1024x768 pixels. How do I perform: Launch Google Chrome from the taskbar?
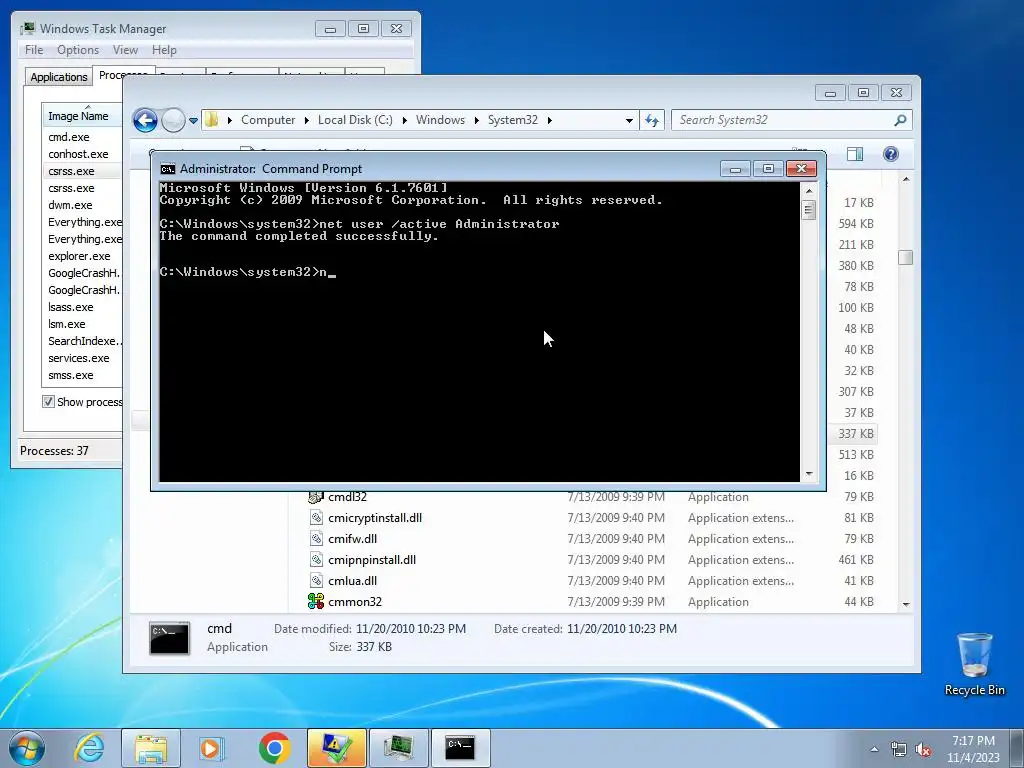[x=274, y=748]
